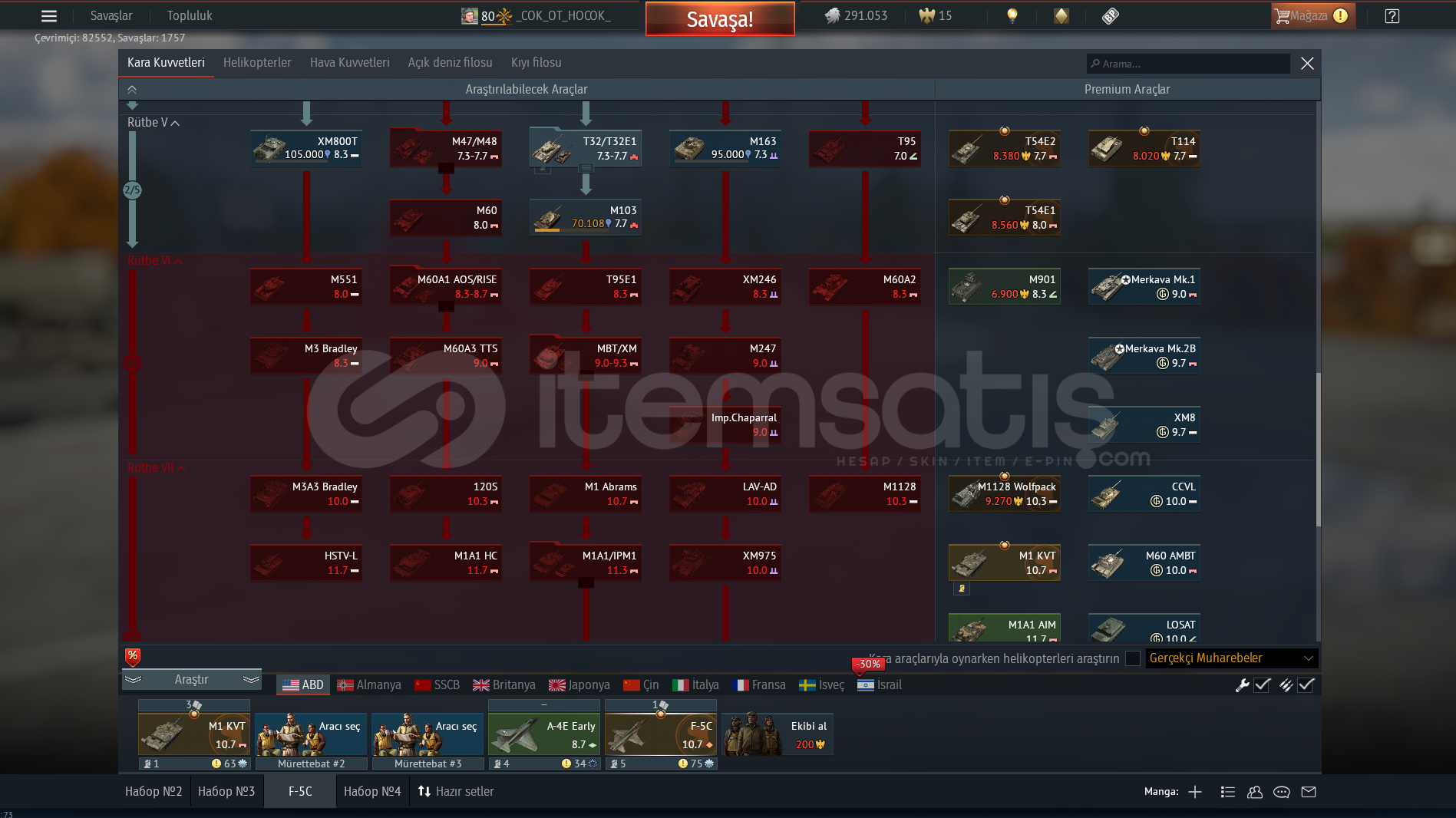Select premium T54E2 vehicle card
Screen dimensions: 1456x818
click(x=1005, y=148)
